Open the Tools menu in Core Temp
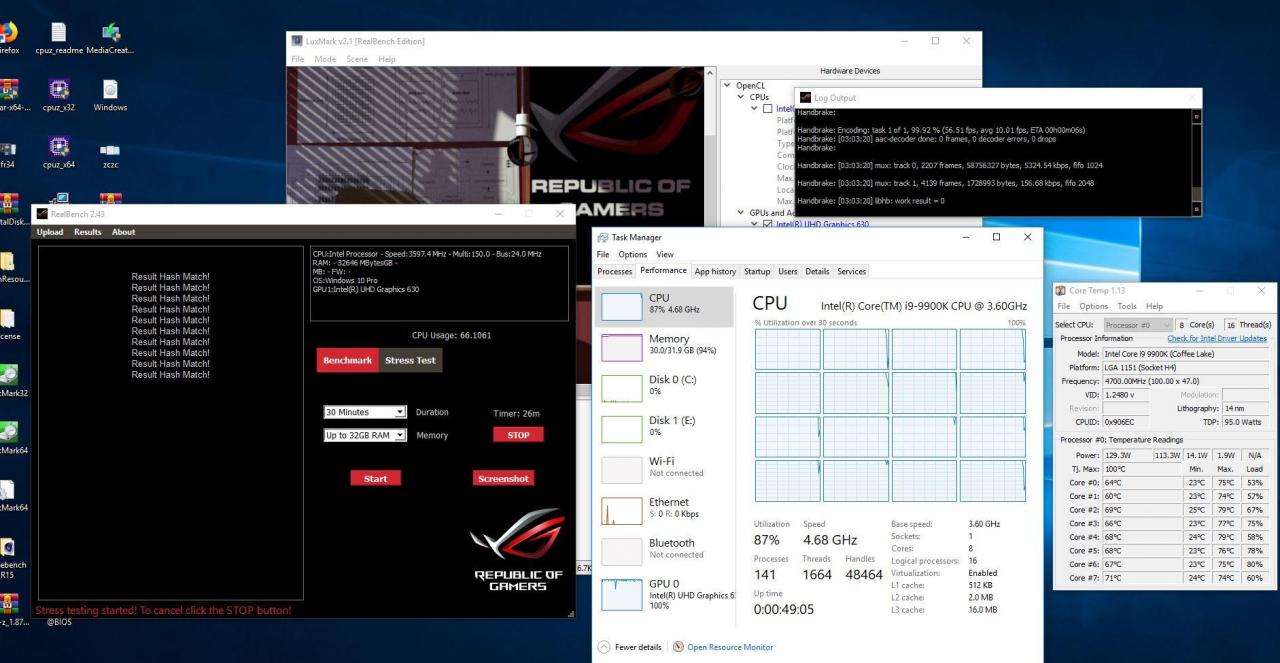Screen dimensions: 1280x663 pyautogui.click(x=1127, y=306)
